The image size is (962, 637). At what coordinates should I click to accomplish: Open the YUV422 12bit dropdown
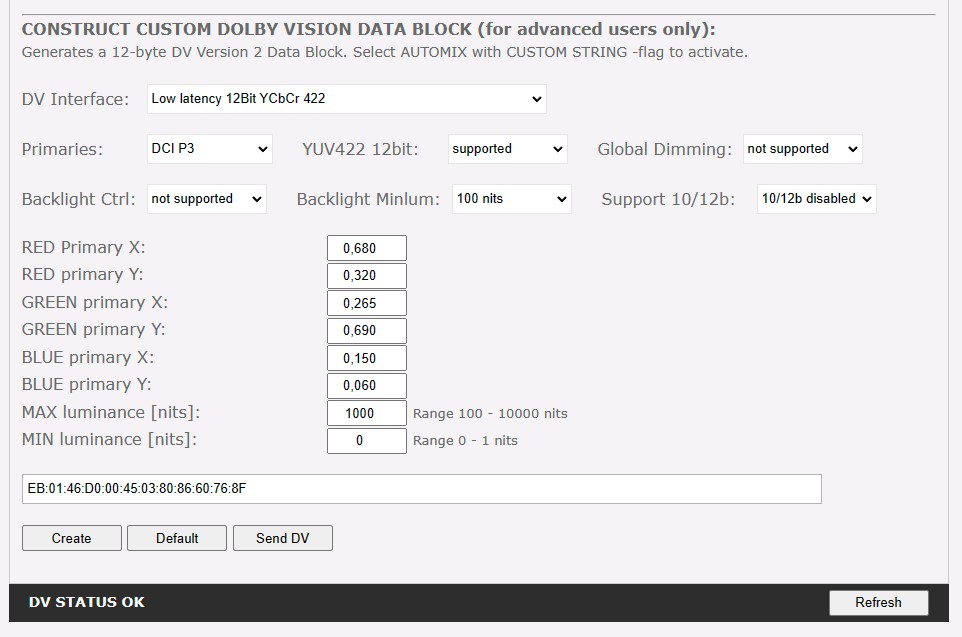(508, 149)
